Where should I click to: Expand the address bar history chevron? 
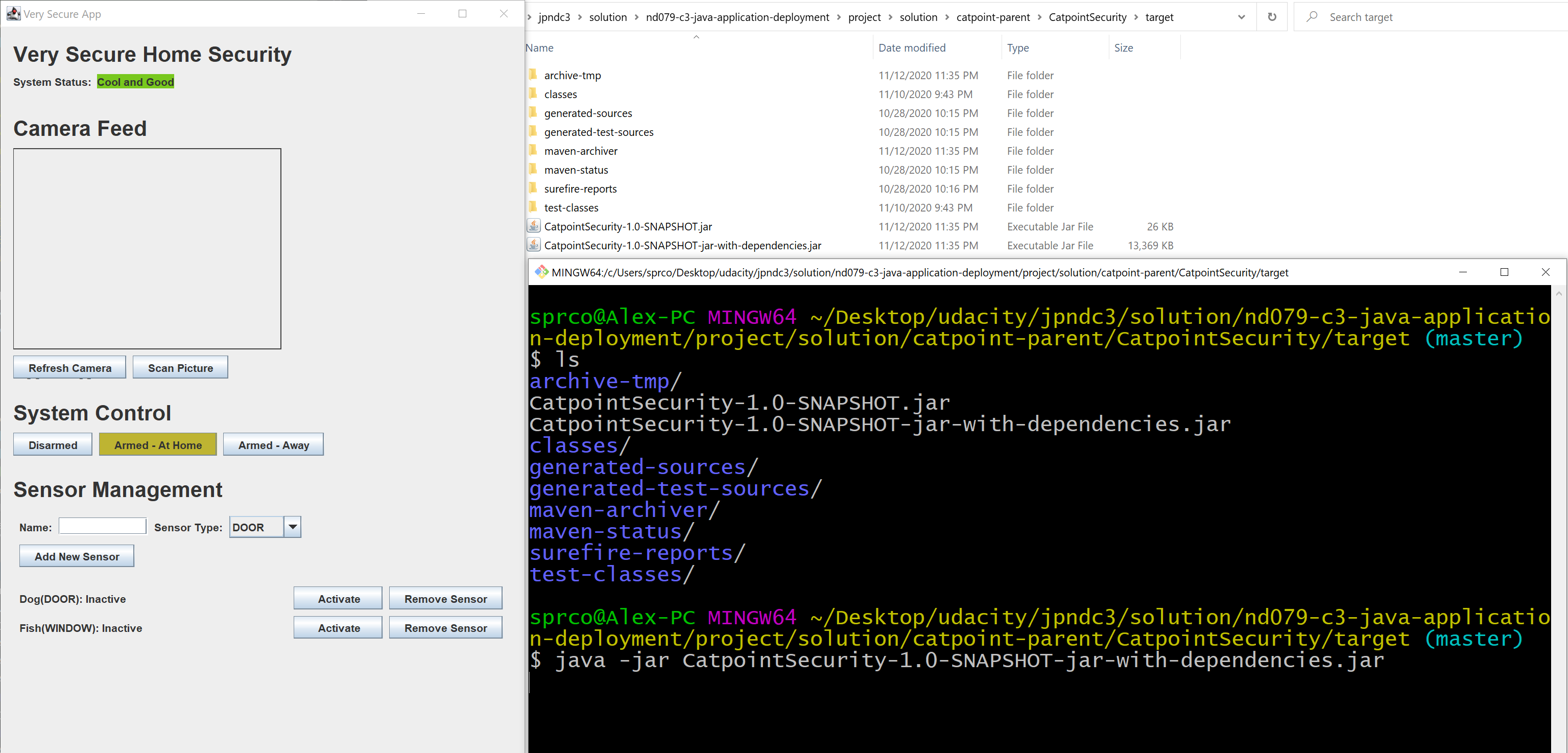1241,17
